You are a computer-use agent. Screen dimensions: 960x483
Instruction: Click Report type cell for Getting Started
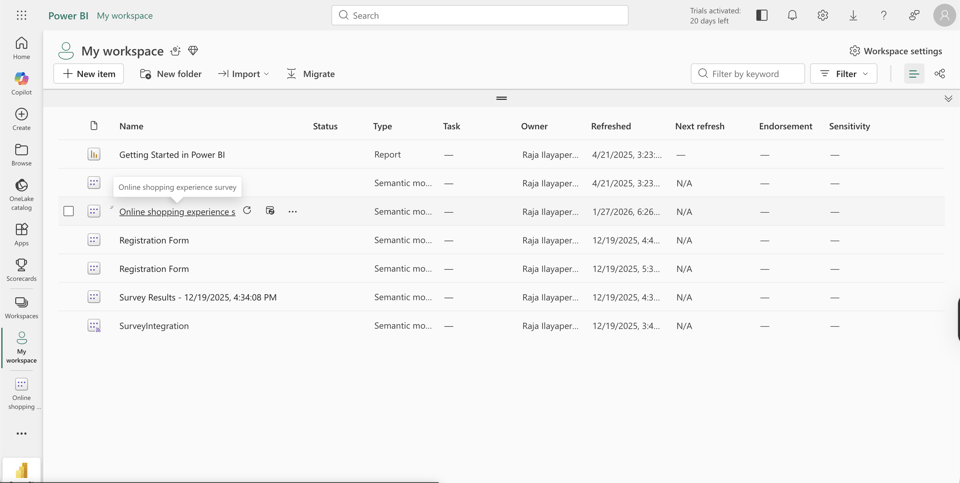coord(388,154)
